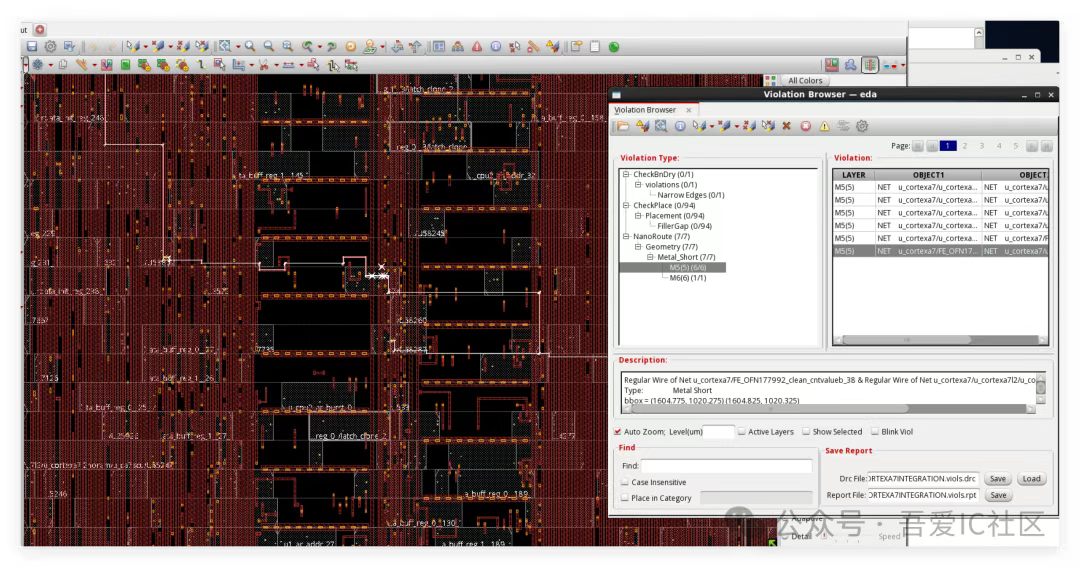Click the fit view icon in main toolbar
This screenshot has width=1080, height=567.
tap(287, 46)
